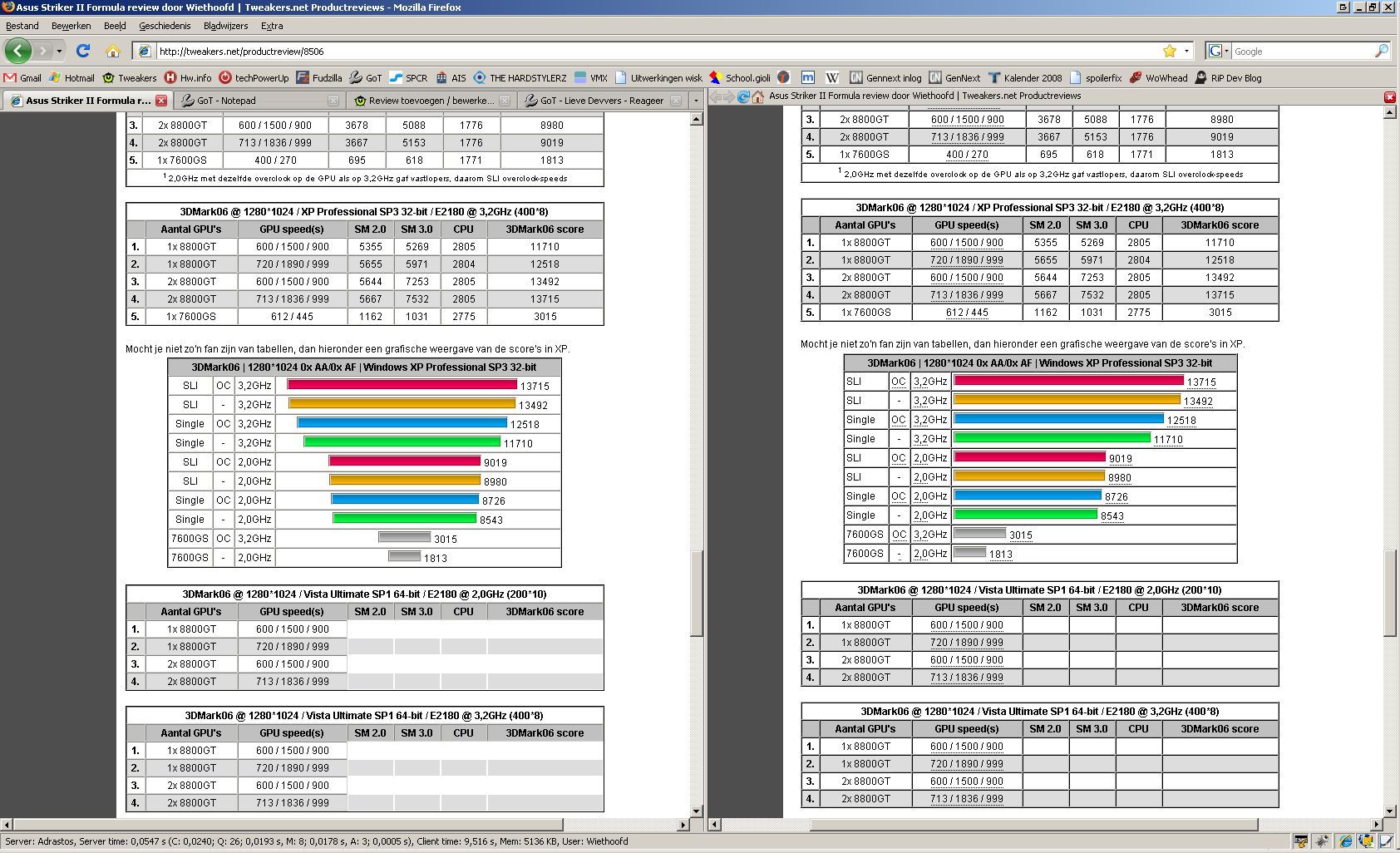Screen dimensions: 1400x853
Task: Close the right split browser panel
Action: [x=1389, y=96]
